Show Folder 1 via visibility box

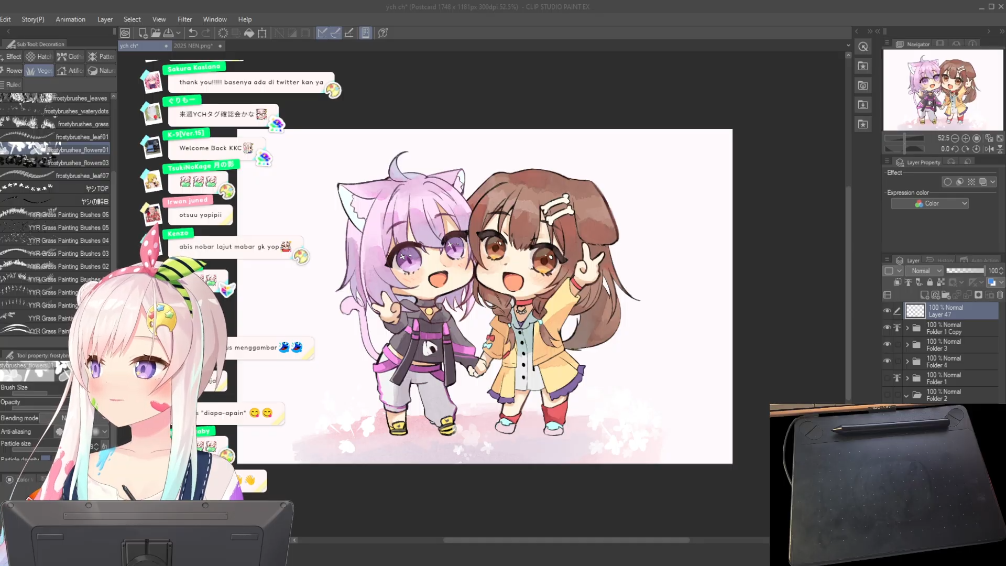[x=887, y=378]
